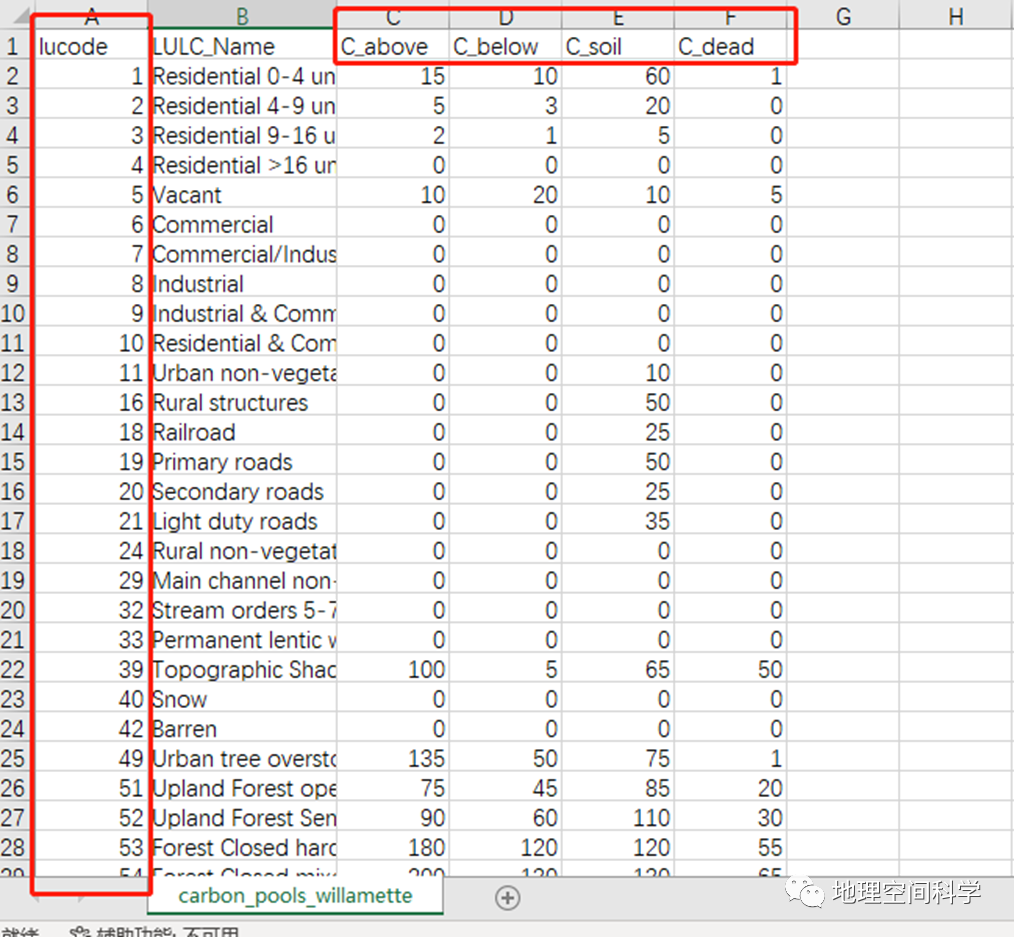Select the Secondary roads cell
The width and height of the screenshot is (1014, 937).
[x=243, y=491]
